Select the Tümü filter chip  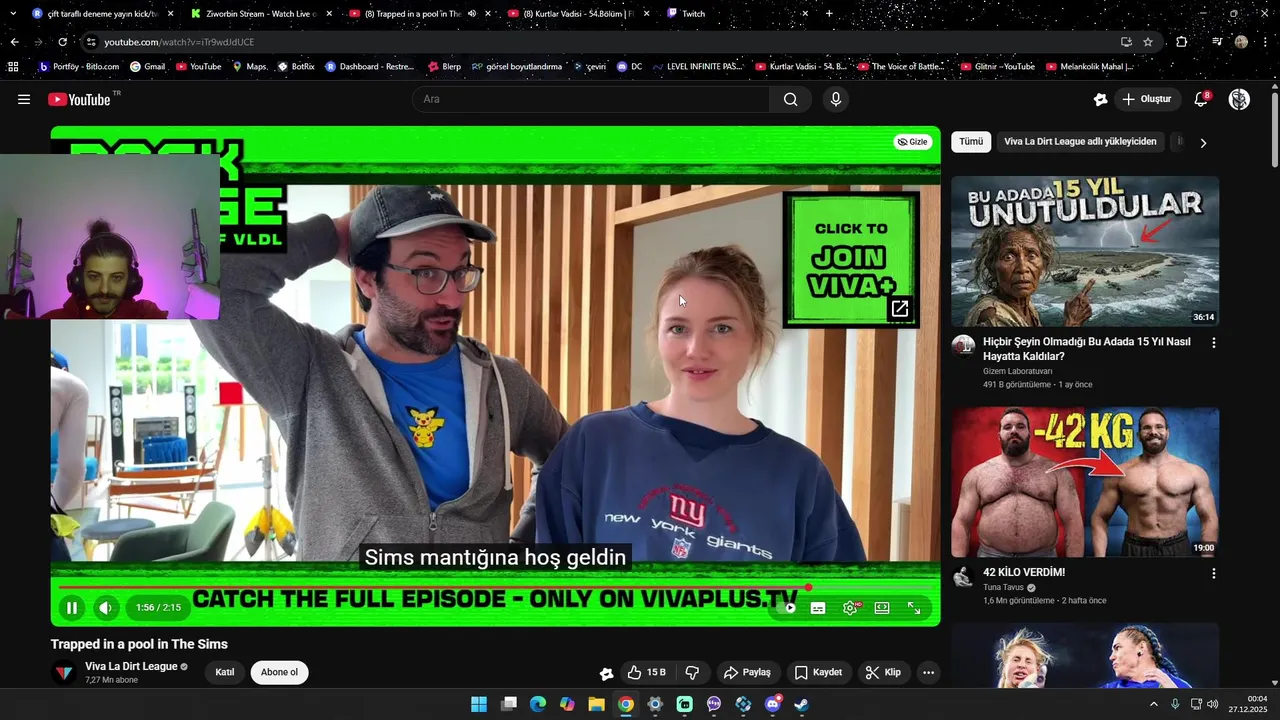click(971, 142)
